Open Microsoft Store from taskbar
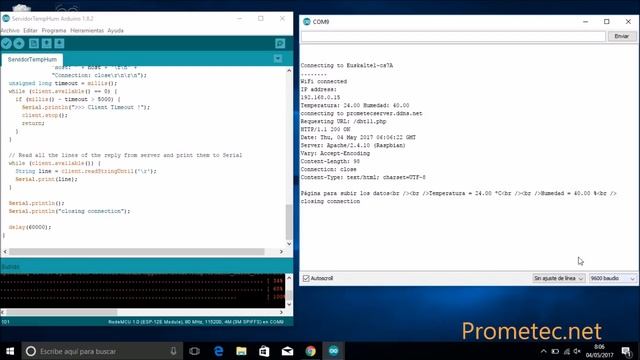 point(264,351)
